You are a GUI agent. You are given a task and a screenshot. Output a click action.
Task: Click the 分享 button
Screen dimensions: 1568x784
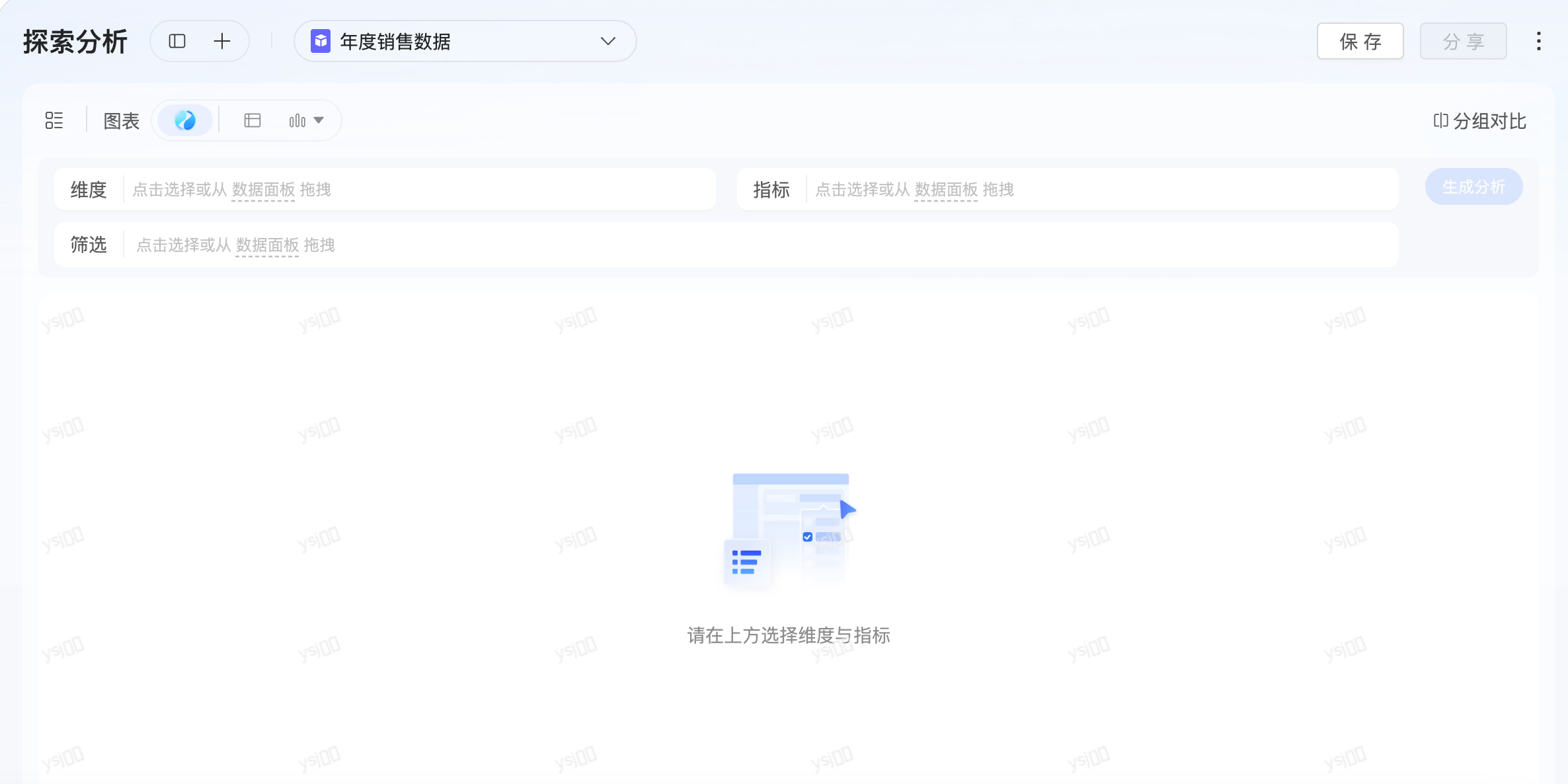(x=1463, y=41)
